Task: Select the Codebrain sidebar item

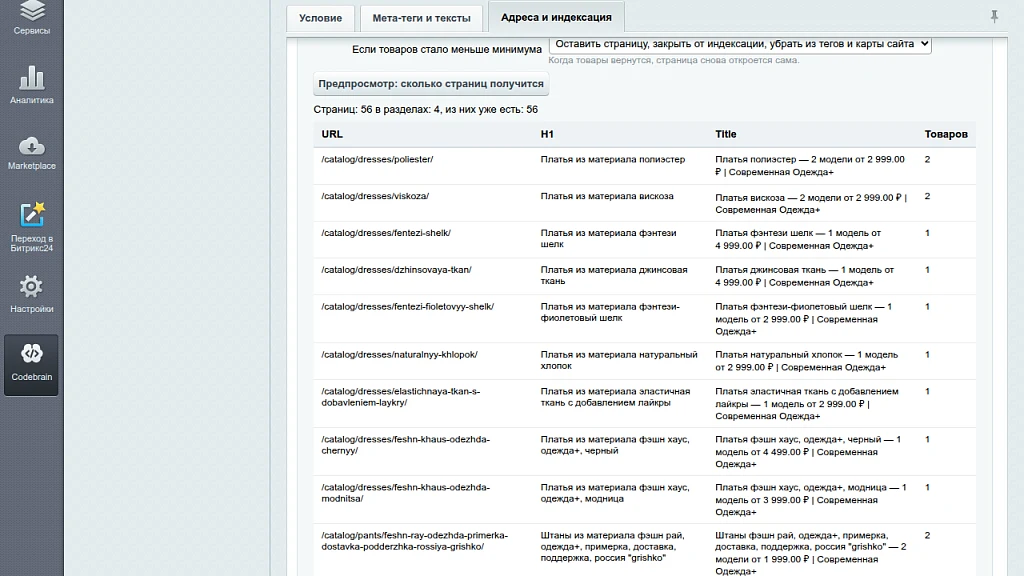Action: point(31,364)
